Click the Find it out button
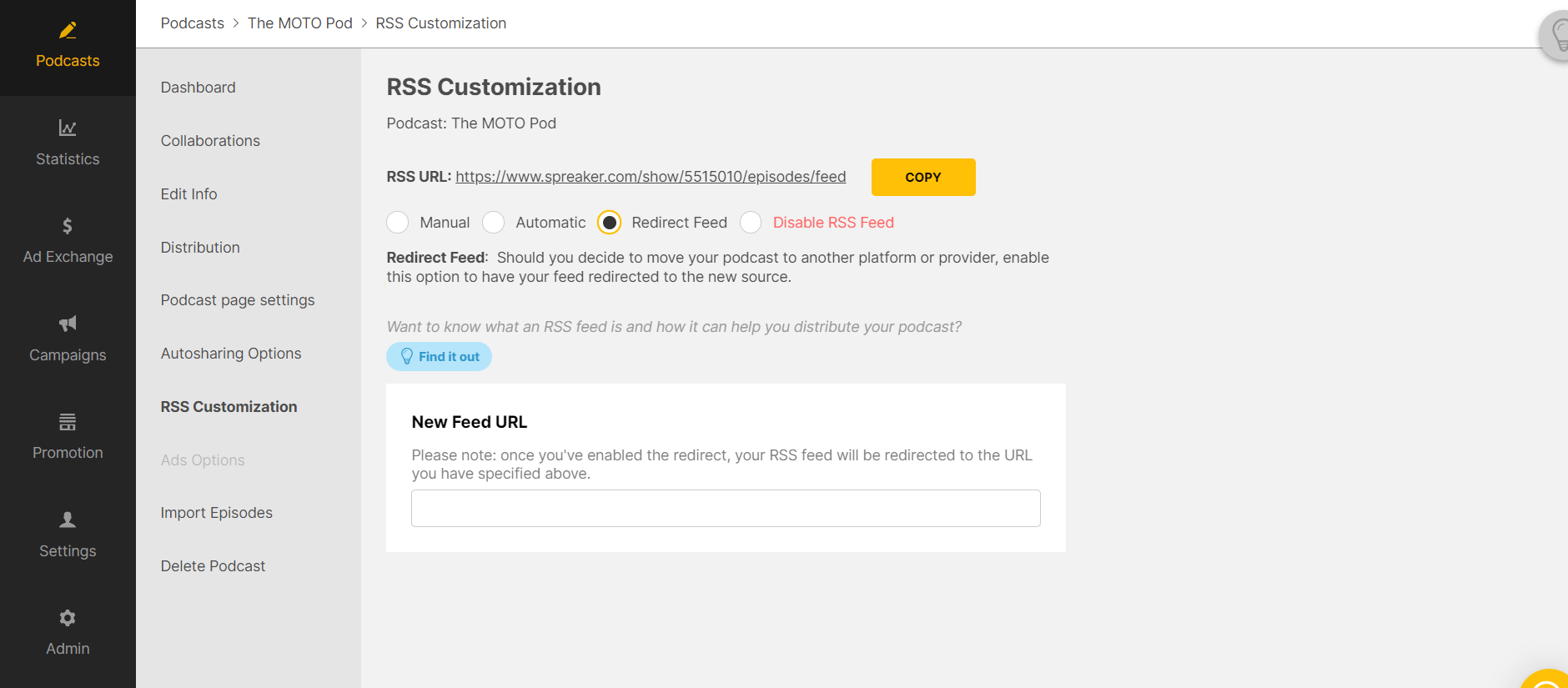 (439, 357)
